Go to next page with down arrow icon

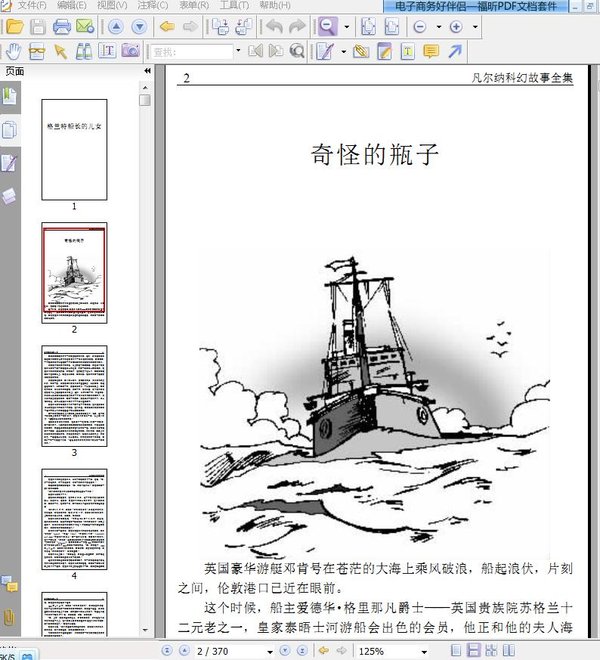(139, 27)
